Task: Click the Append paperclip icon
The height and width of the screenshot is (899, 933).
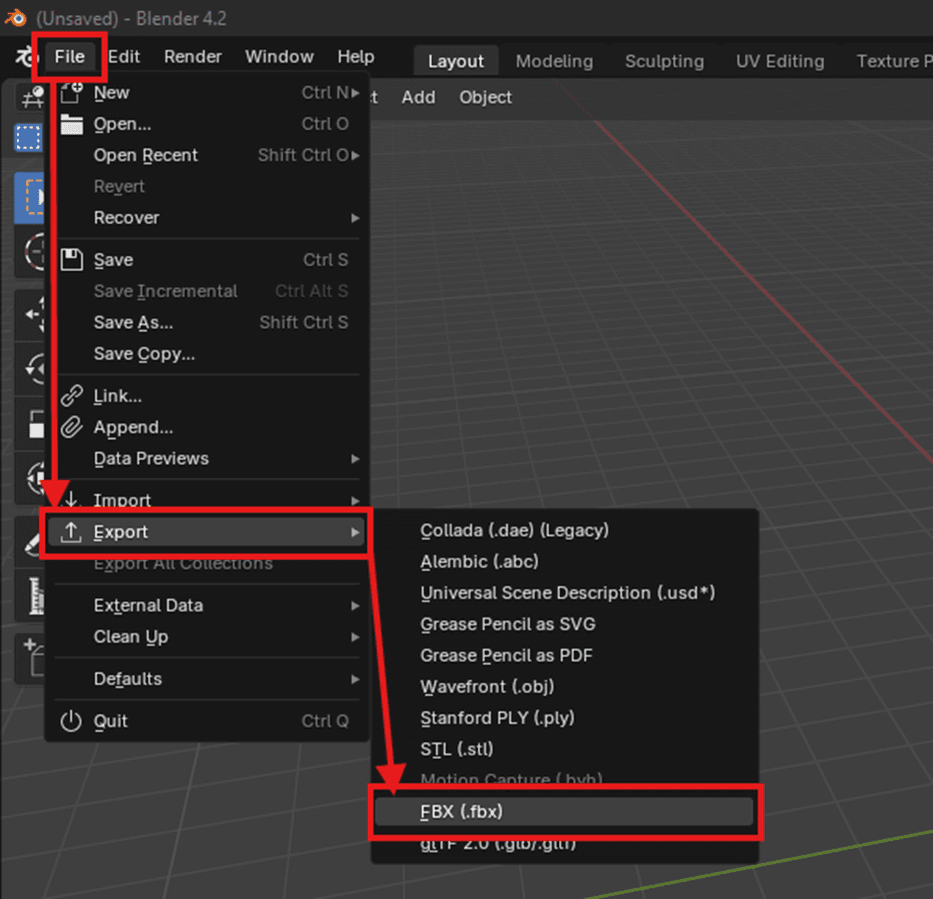Action: pyautogui.click(x=72, y=428)
